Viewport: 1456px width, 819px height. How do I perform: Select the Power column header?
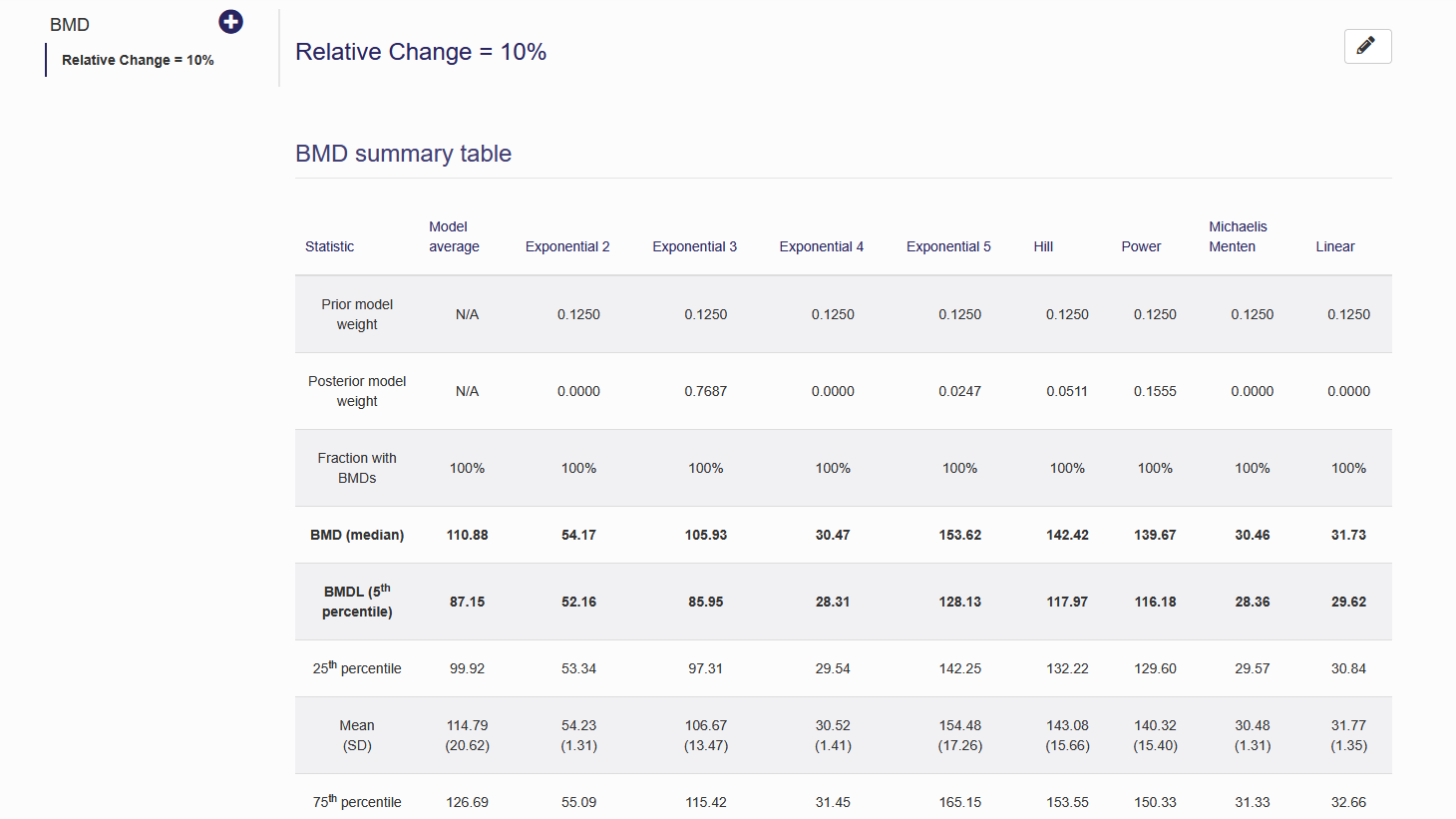[1141, 246]
